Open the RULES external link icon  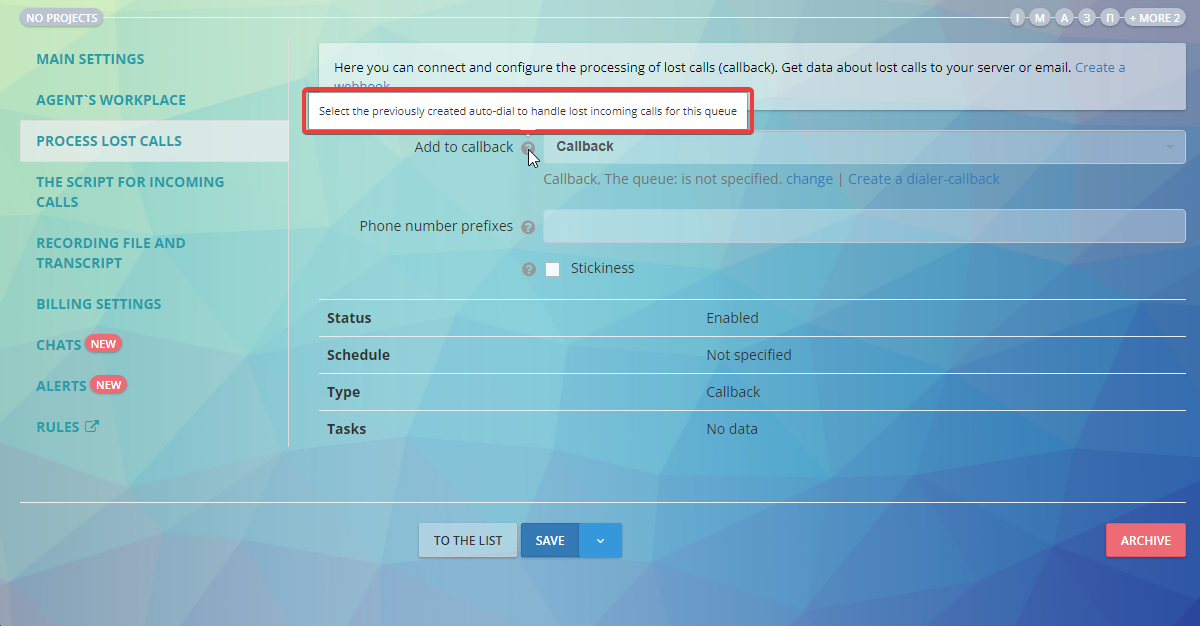pos(91,426)
